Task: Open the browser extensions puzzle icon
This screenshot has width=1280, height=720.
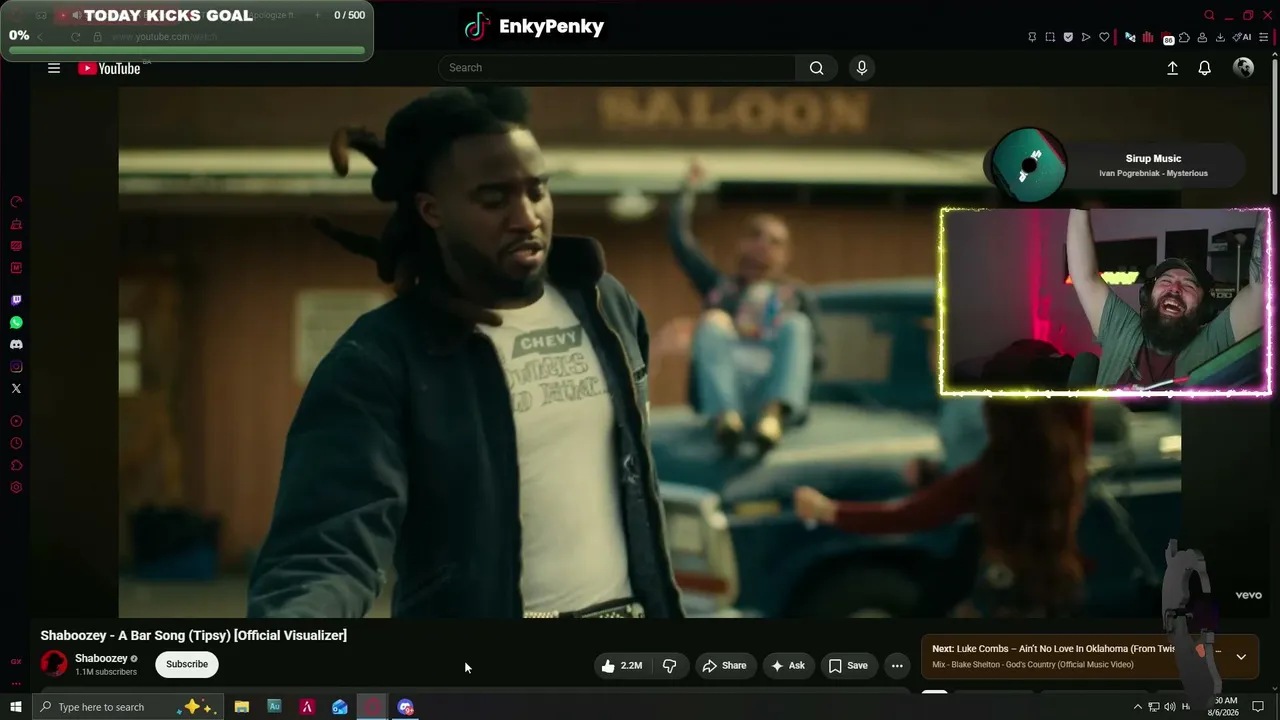Action: tap(1184, 37)
